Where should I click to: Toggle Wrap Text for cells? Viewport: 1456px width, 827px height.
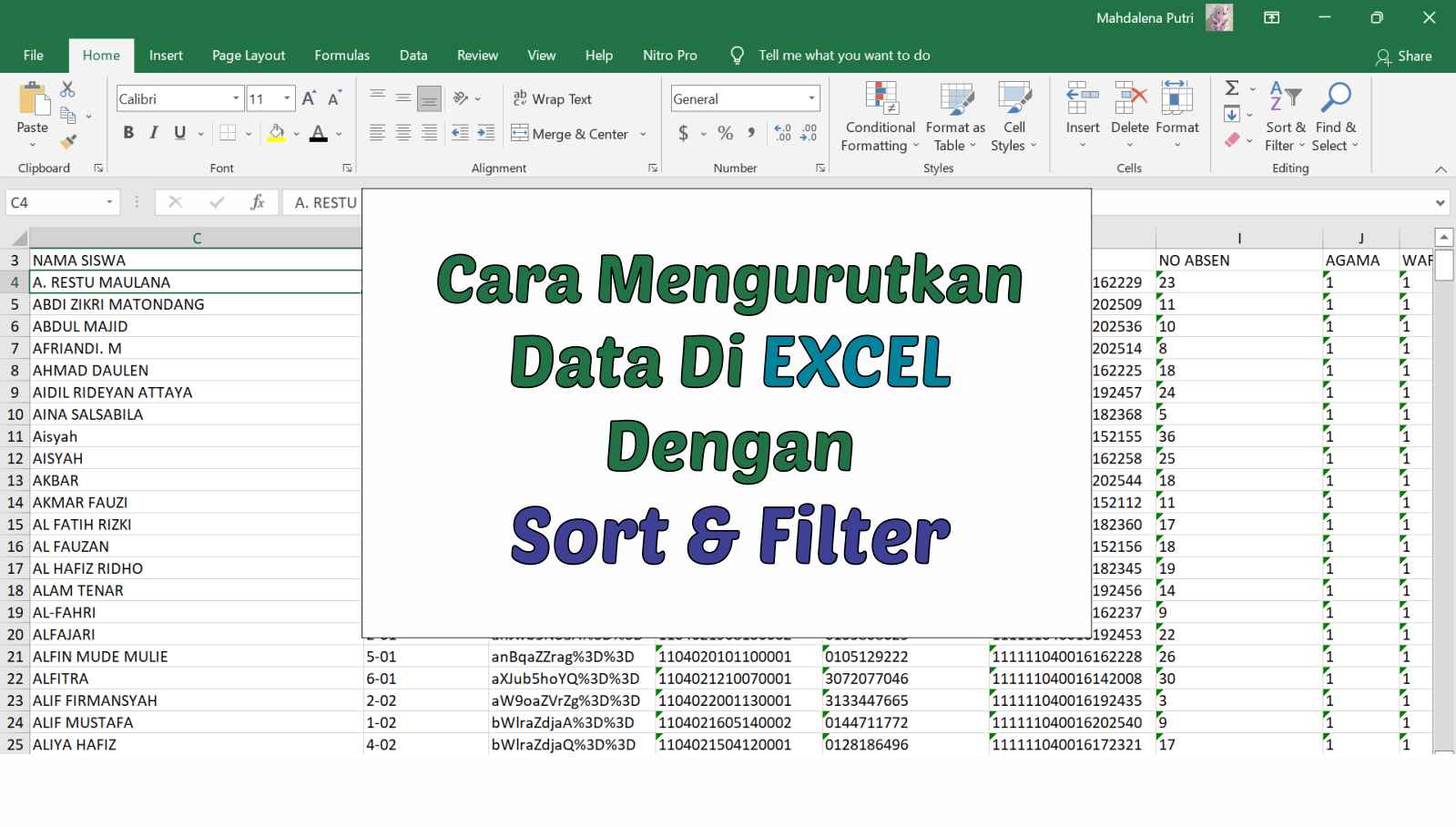[553, 98]
